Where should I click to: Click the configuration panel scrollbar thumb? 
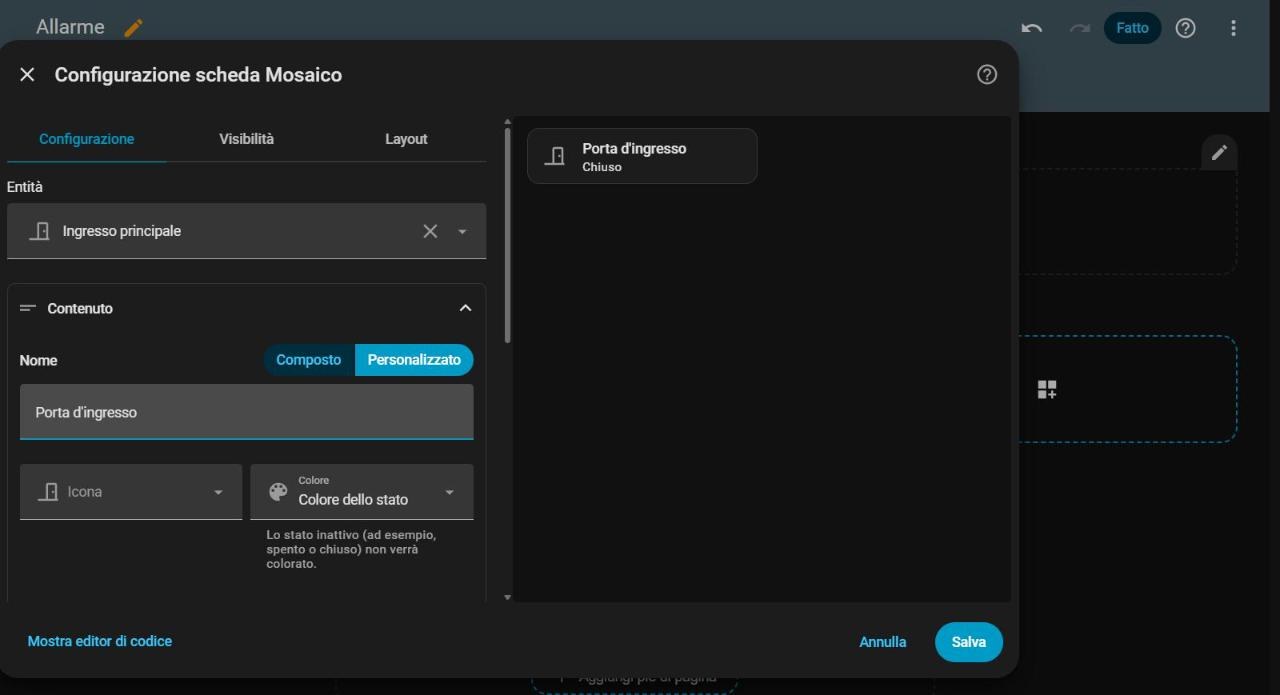507,235
